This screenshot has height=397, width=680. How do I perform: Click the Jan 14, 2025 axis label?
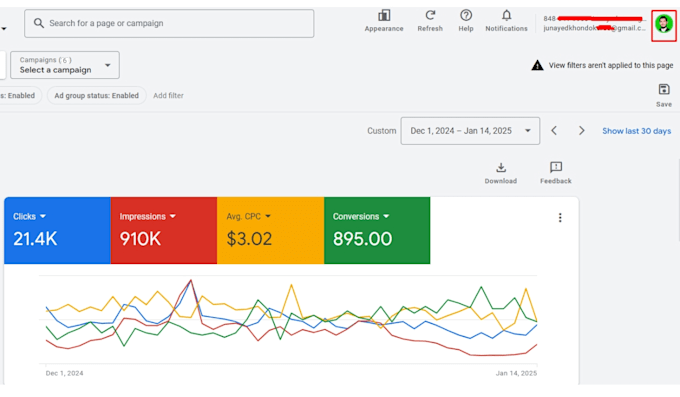click(516, 373)
